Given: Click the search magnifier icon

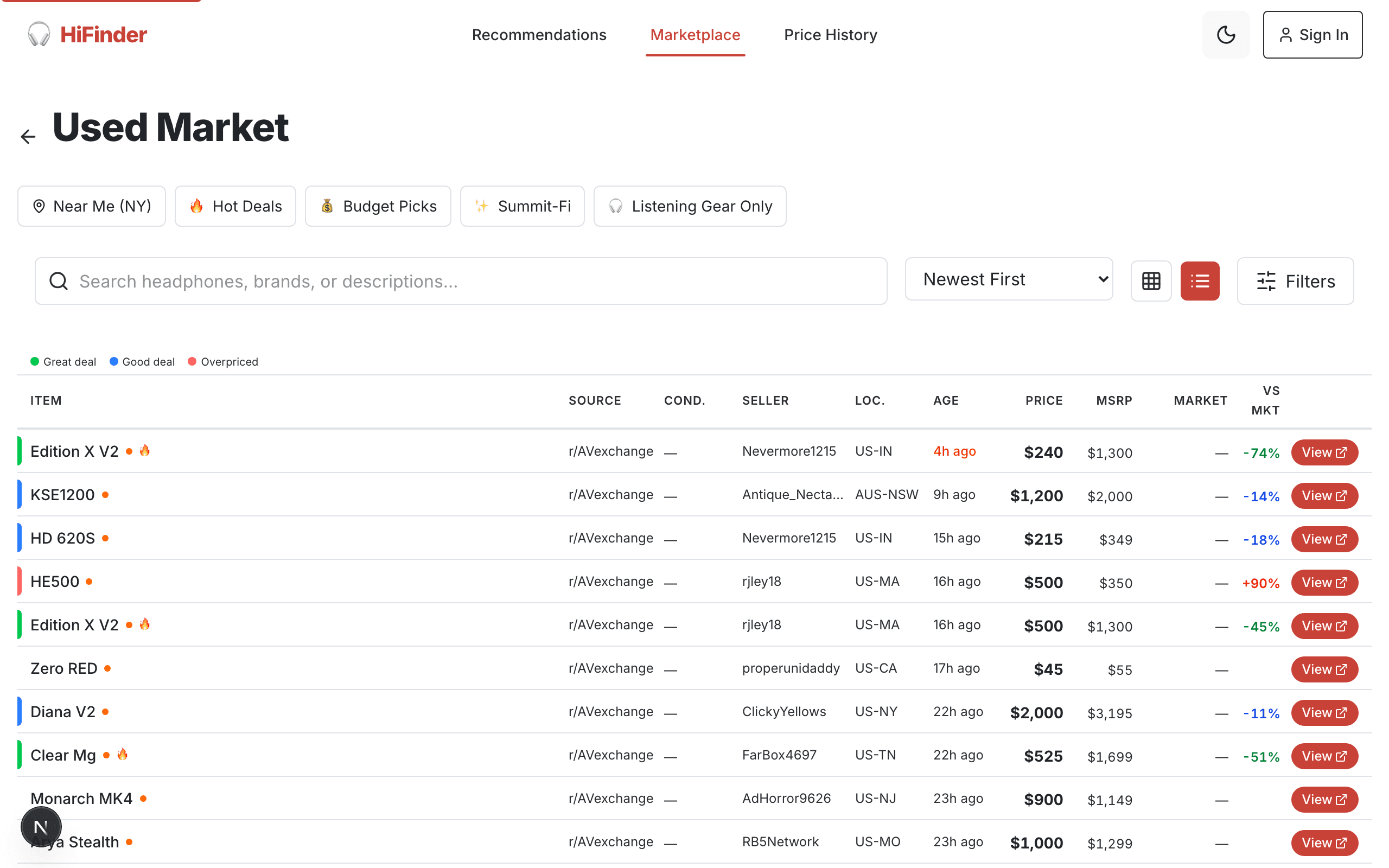Looking at the screenshot, I should point(58,280).
